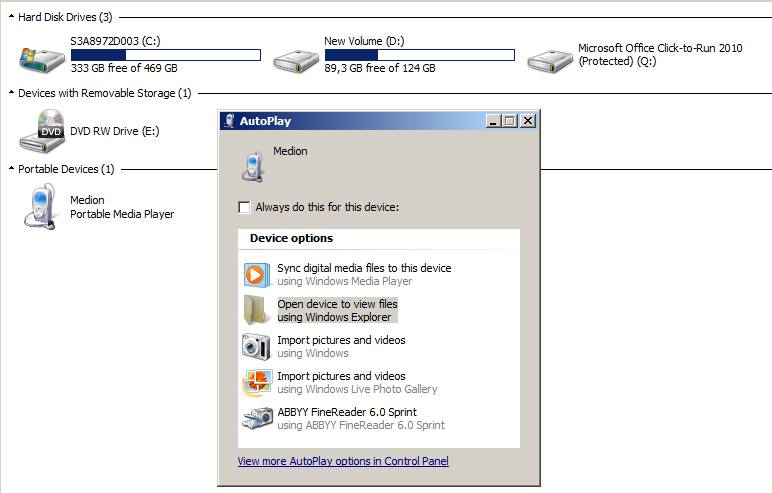Choose Import pictures and videos using Live Photo Gallery
This screenshot has width=772, height=493.
[x=357, y=382]
